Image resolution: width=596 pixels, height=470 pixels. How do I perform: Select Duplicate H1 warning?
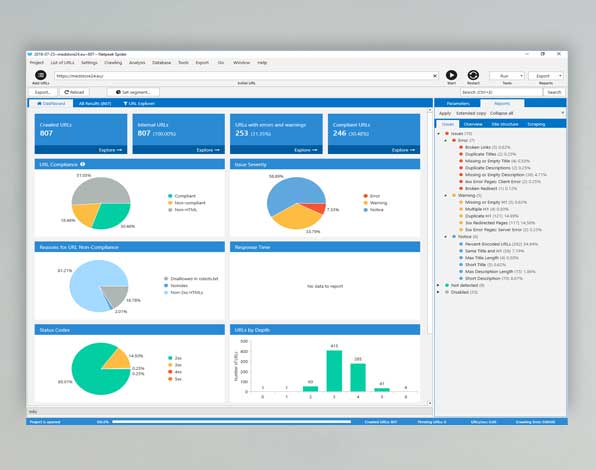click(491, 216)
